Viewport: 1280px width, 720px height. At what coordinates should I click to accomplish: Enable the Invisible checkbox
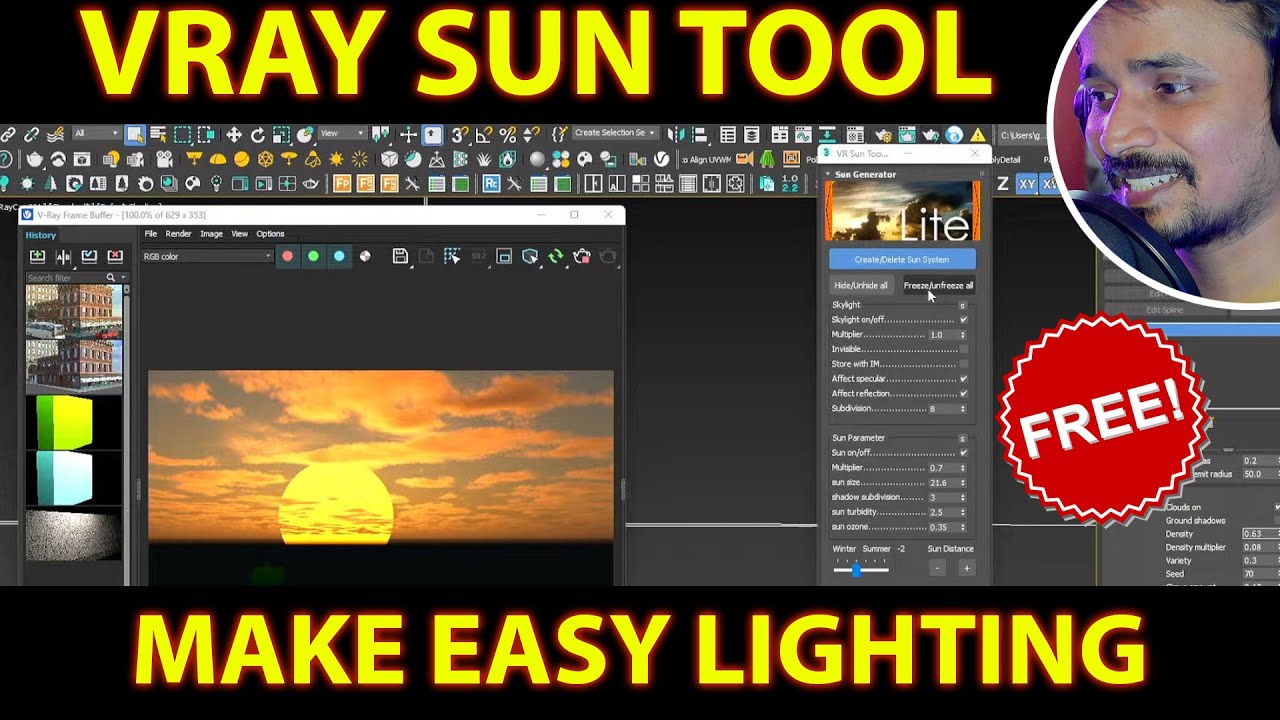point(963,349)
